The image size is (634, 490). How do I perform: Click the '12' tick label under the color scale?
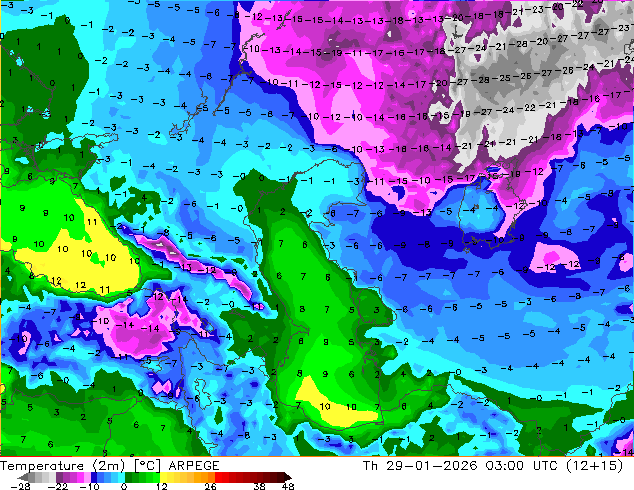point(162,486)
